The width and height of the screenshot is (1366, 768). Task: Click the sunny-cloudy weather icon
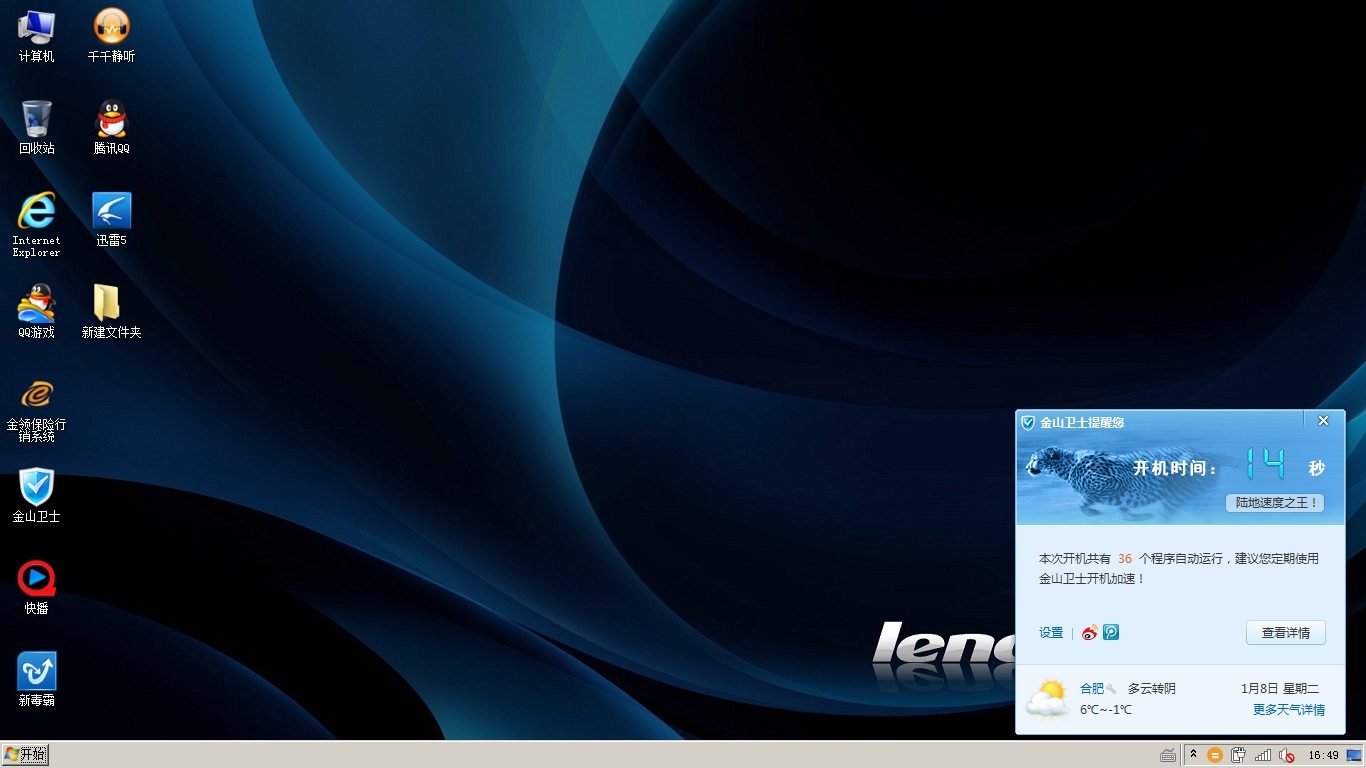pyautogui.click(x=1047, y=698)
